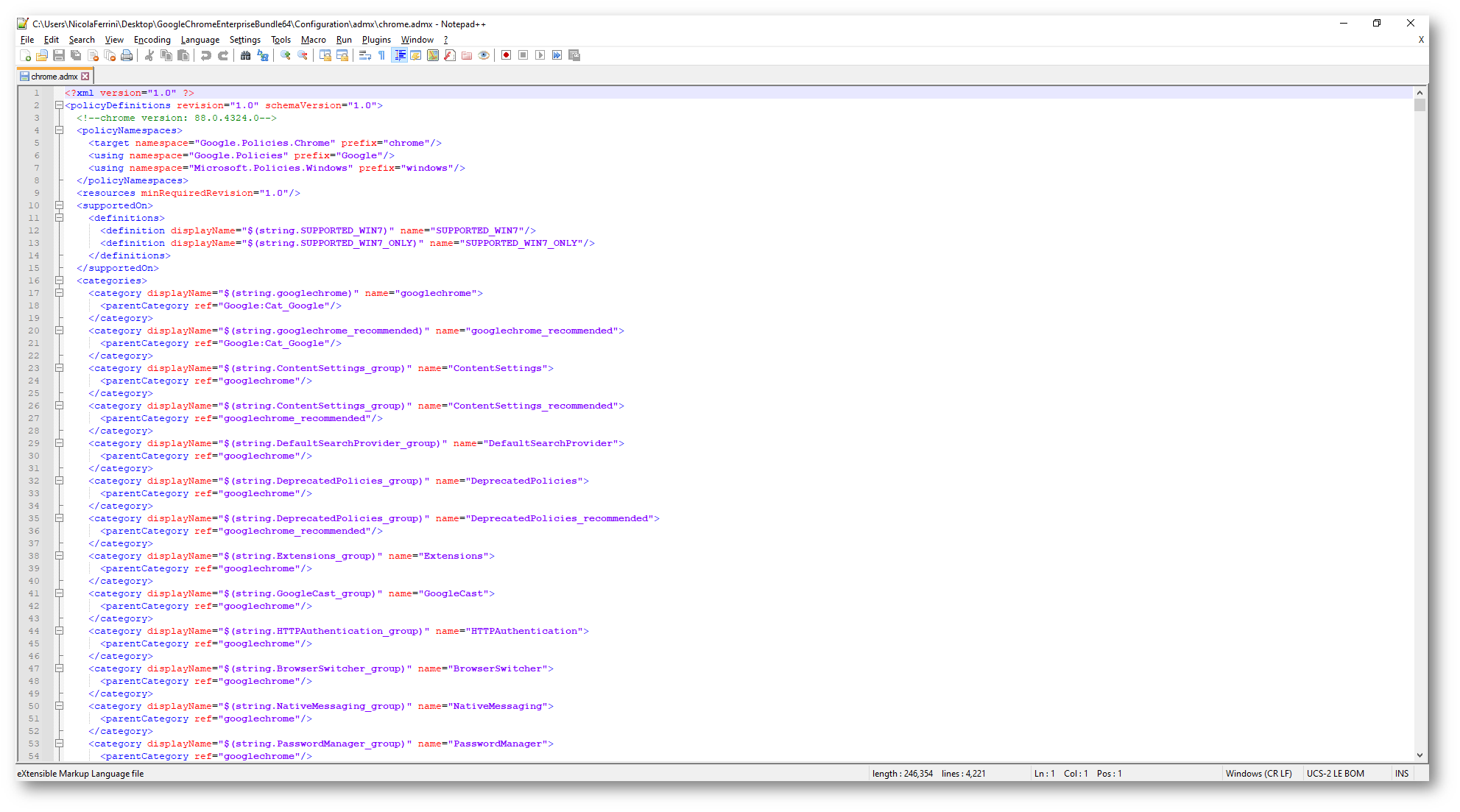Screen dimensions: 1460x812
Task: Collapse the googlechrome category fold line 17
Action: pos(59,293)
